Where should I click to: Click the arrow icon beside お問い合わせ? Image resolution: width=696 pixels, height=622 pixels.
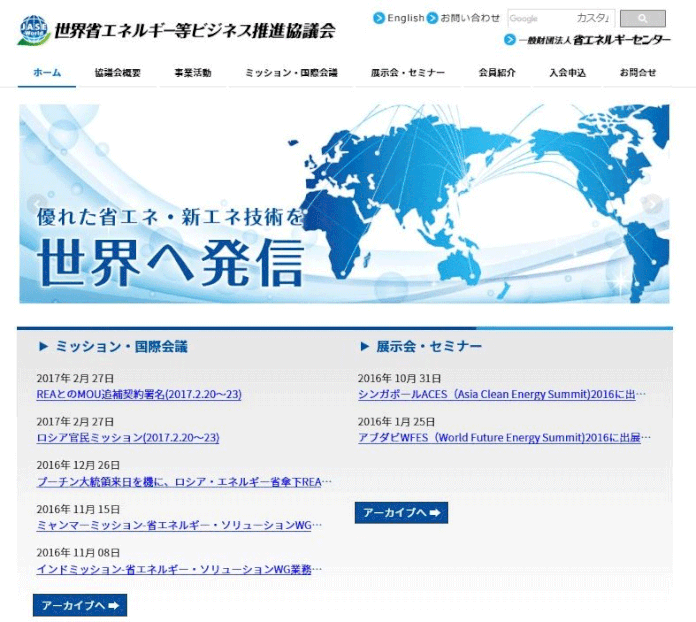point(432,18)
